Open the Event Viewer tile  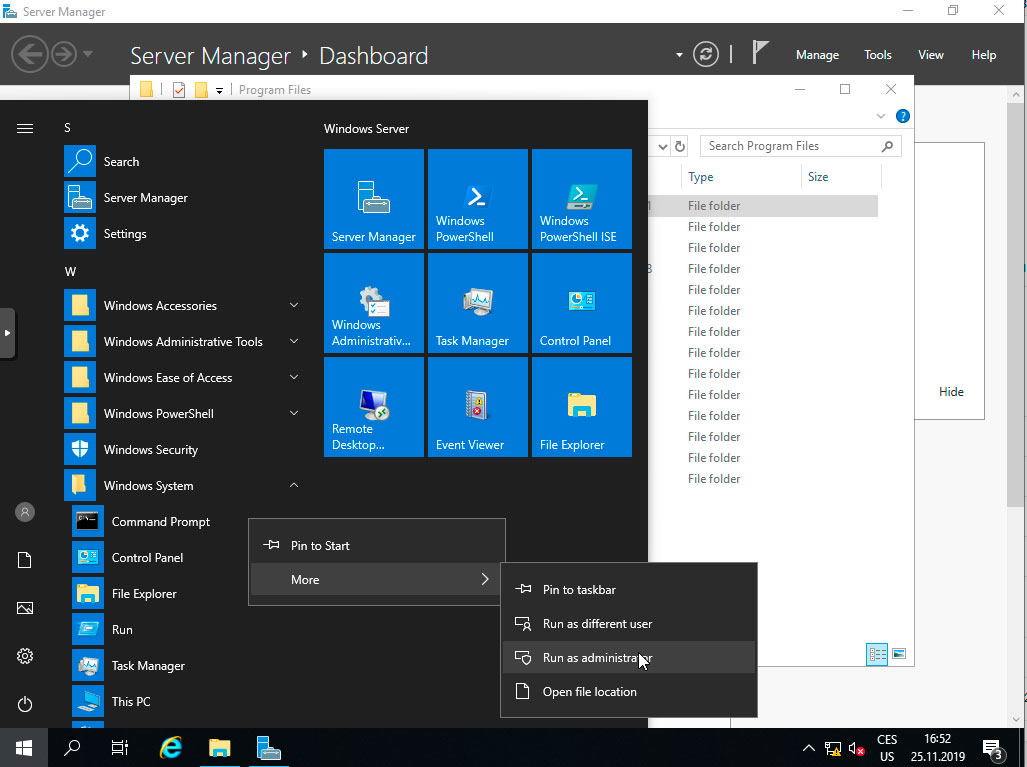pos(477,407)
